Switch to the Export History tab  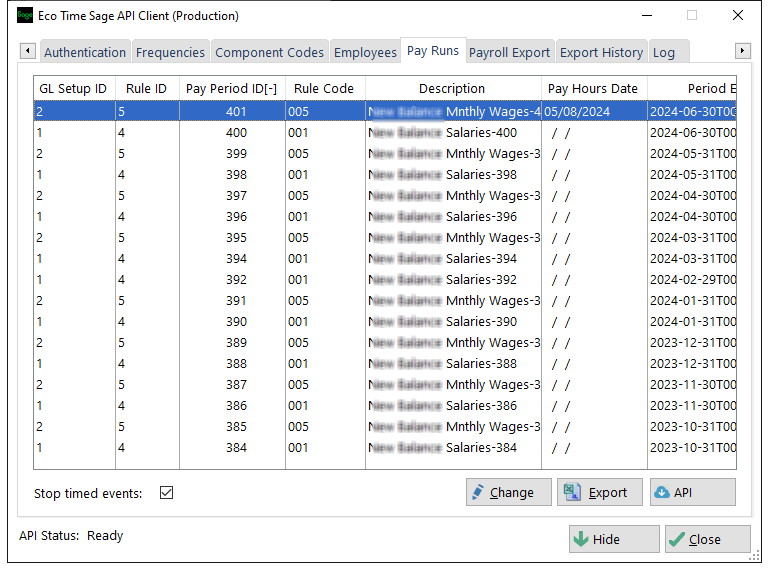coord(601,52)
